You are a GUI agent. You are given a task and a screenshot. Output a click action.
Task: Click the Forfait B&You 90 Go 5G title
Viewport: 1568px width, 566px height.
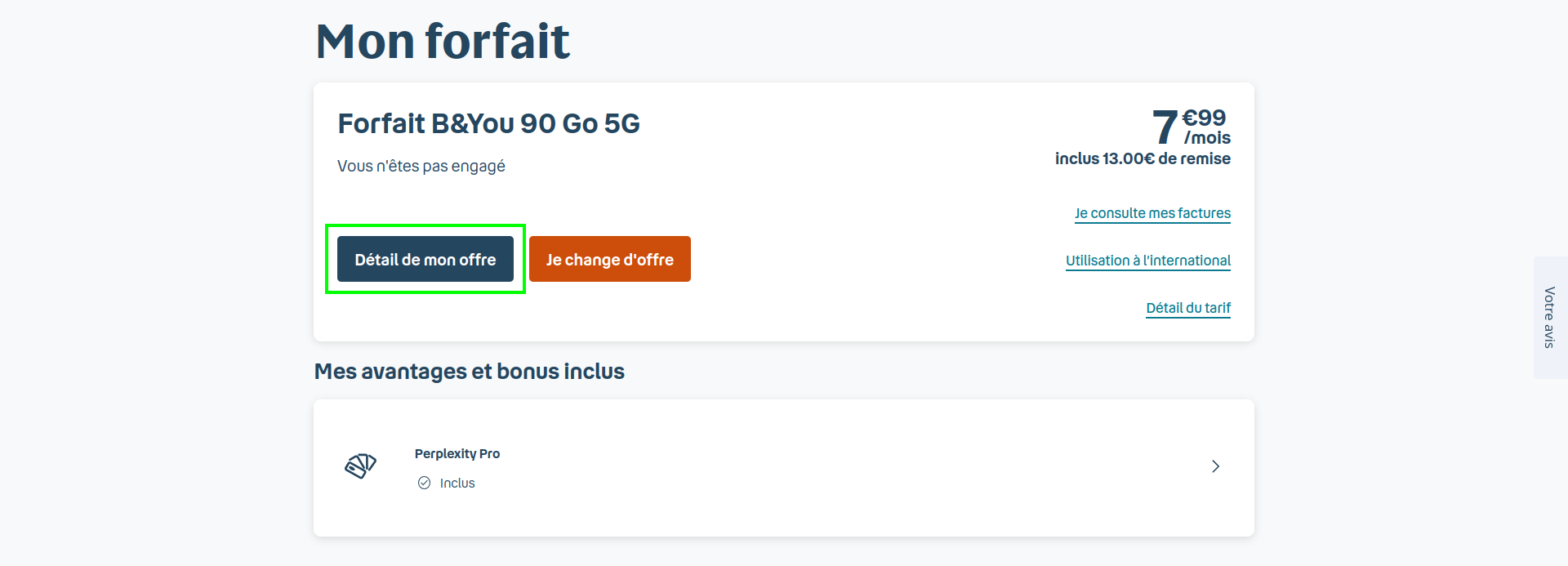(x=488, y=123)
